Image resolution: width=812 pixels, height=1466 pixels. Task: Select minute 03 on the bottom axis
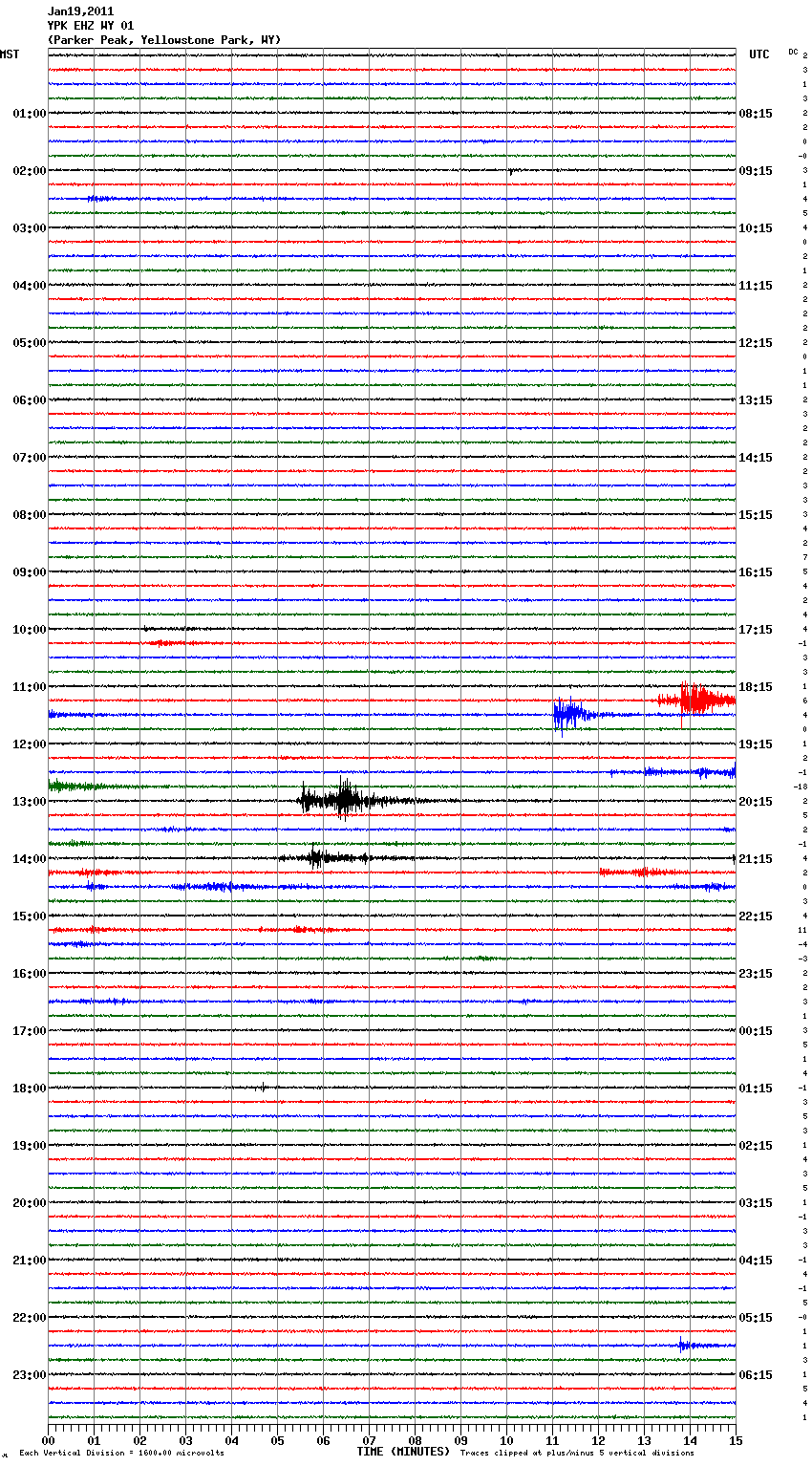(185, 1440)
